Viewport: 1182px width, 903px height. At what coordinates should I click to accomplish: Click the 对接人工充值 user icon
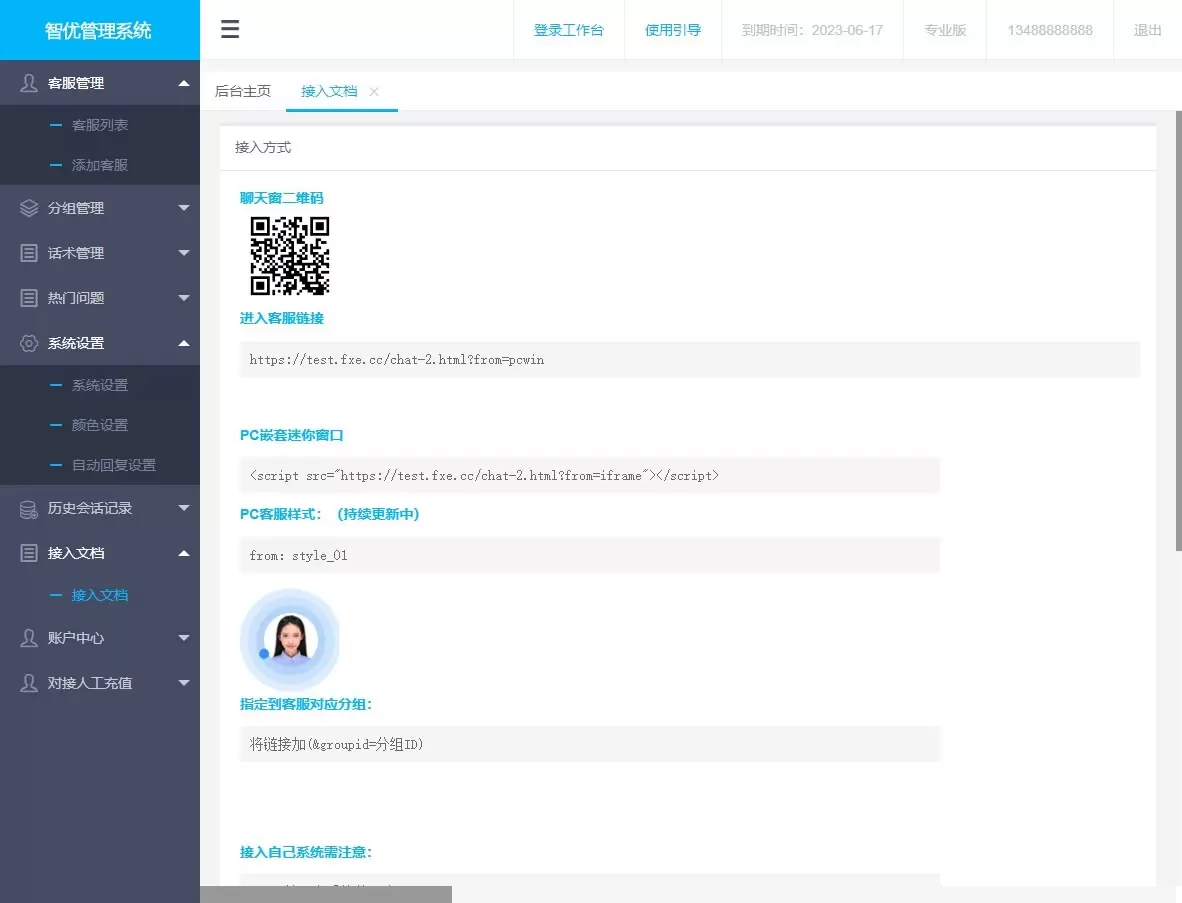tap(29, 683)
